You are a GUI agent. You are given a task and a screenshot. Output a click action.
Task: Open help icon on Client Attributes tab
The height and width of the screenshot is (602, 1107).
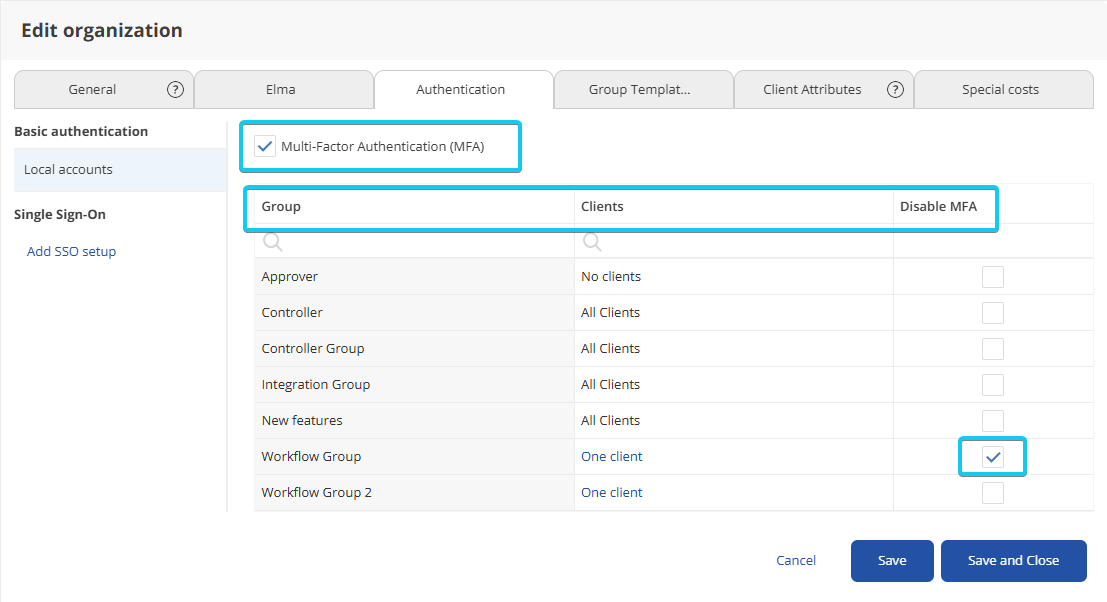tap(895, 90)
